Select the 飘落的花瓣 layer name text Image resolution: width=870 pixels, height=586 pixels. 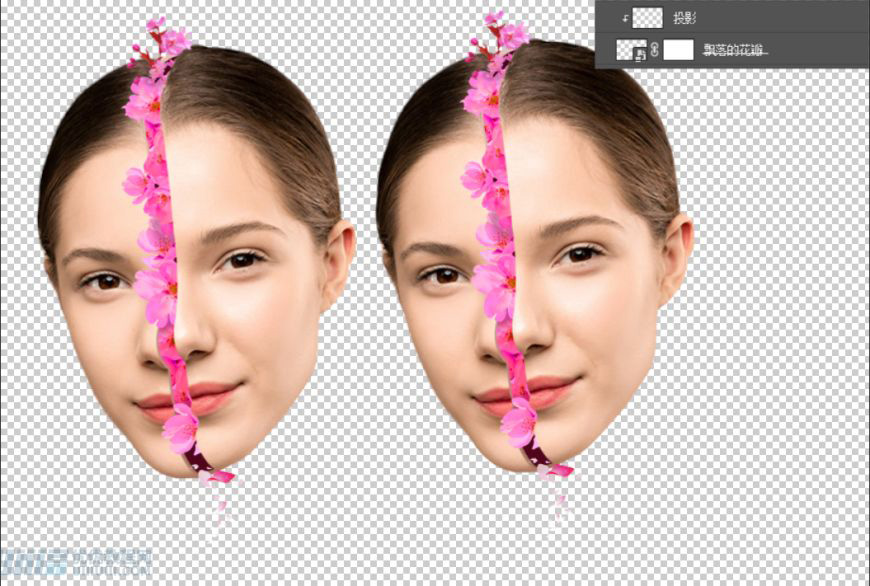click(x=733, y=49)
